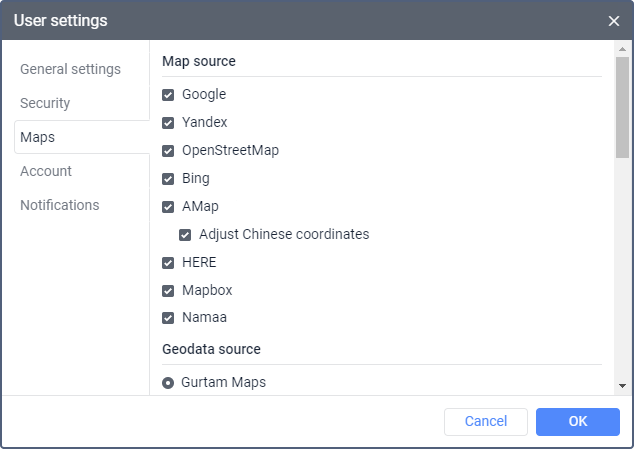The width and height of the screenshot is (634, 449).
Task: Uncheck the Namaa map source
Action: (x=168, y=319)
